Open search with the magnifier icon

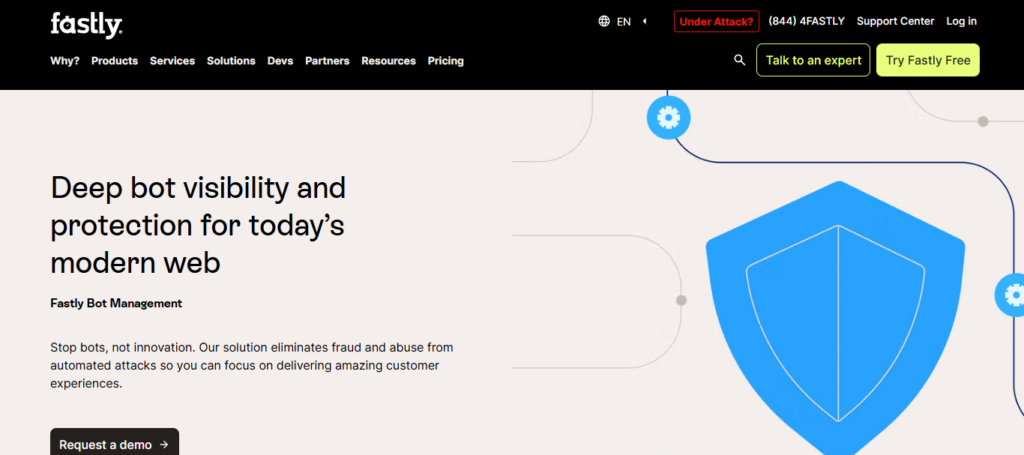coord(740,60)
